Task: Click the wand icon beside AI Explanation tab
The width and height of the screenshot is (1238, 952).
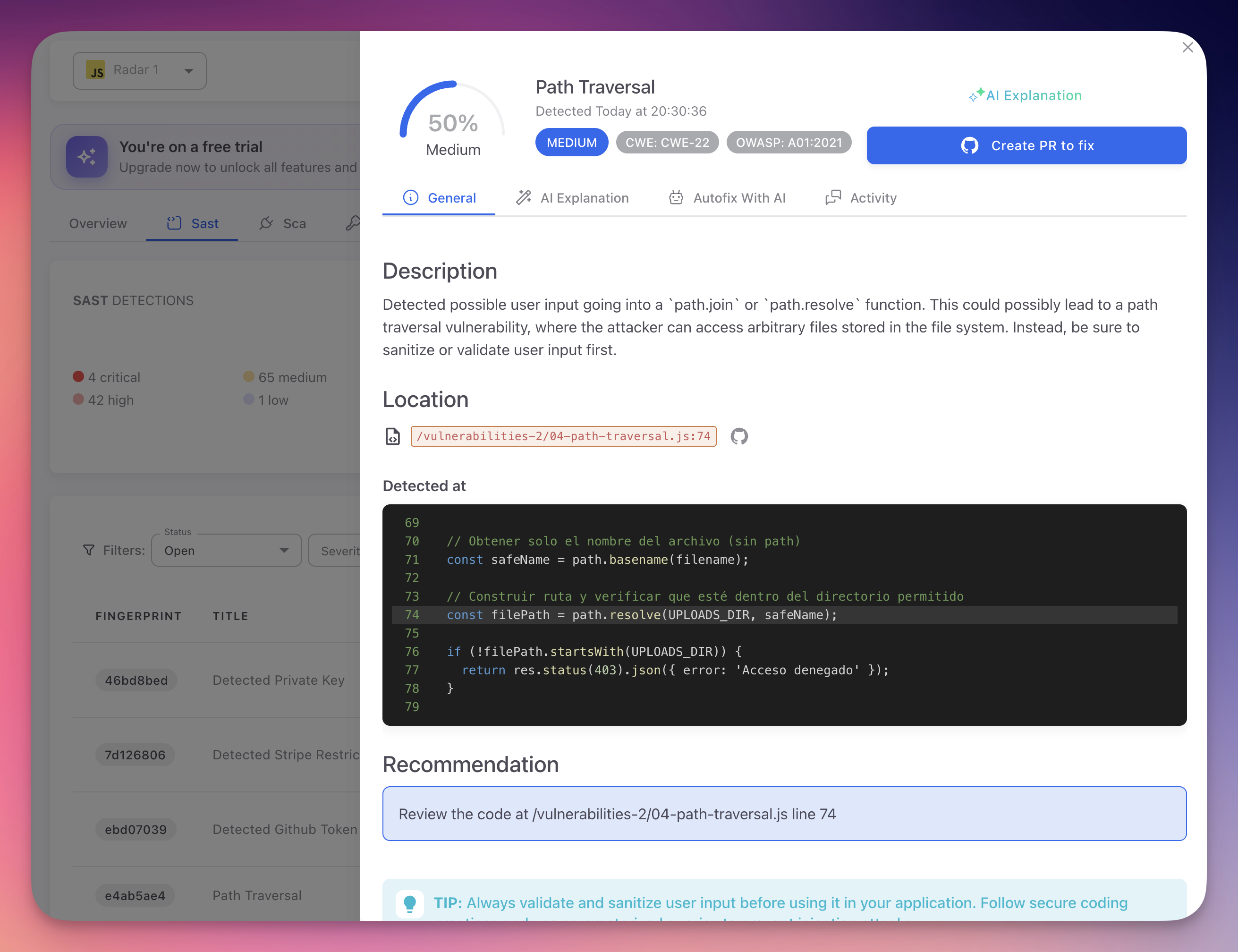Action: pos(523,198)
